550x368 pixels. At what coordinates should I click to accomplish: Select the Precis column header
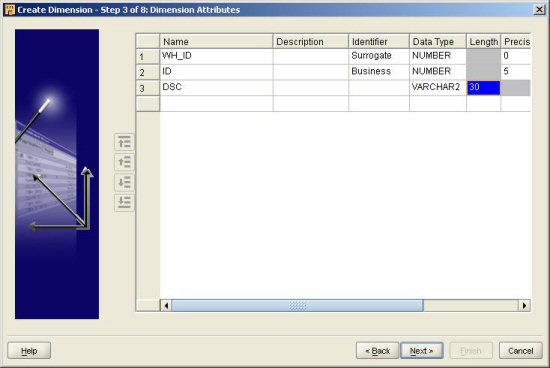pyautogui.click(x=516, y=41)
